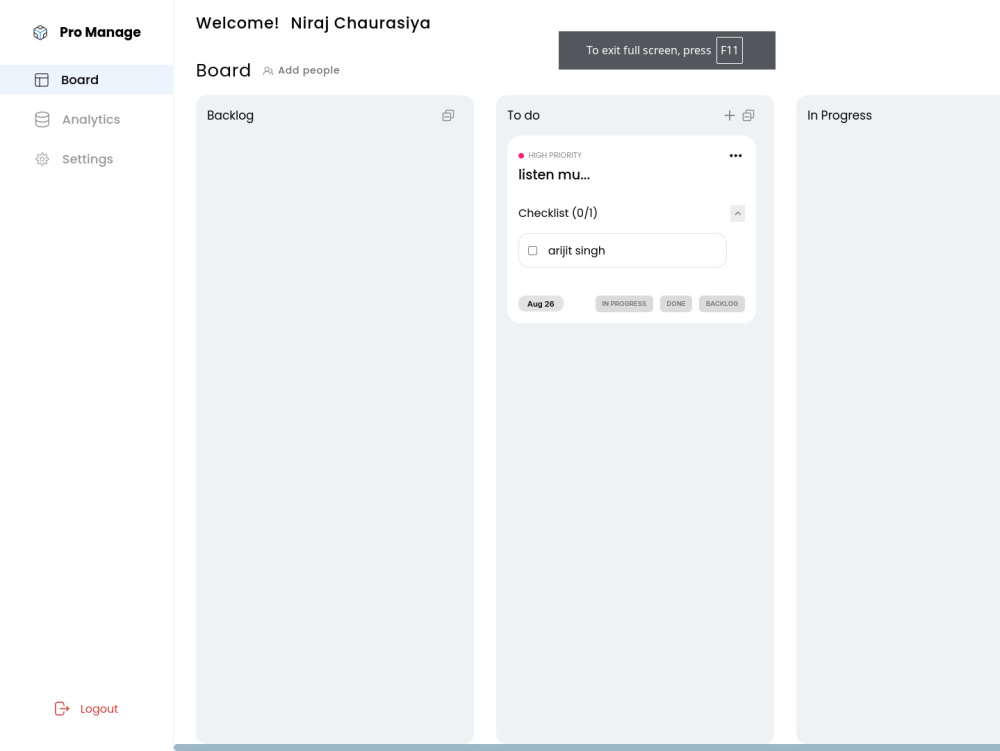Click the red high priority dot

521,156
